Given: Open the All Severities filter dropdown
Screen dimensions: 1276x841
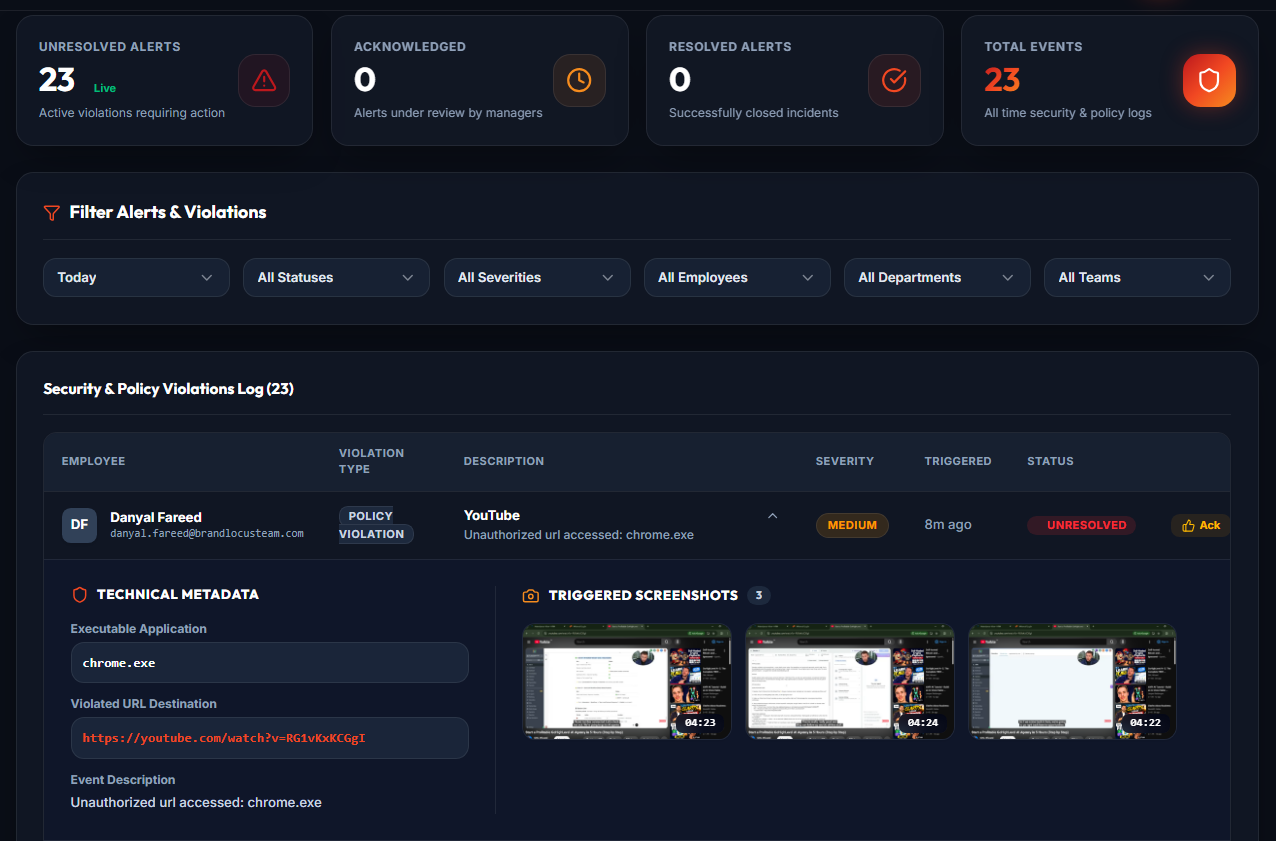Looking at the screenshot, I should 537,278.
